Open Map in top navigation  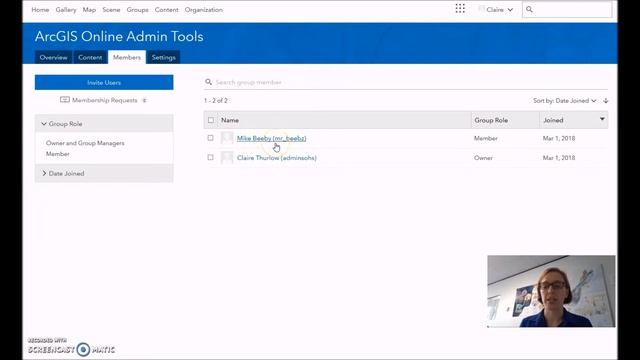89,9
